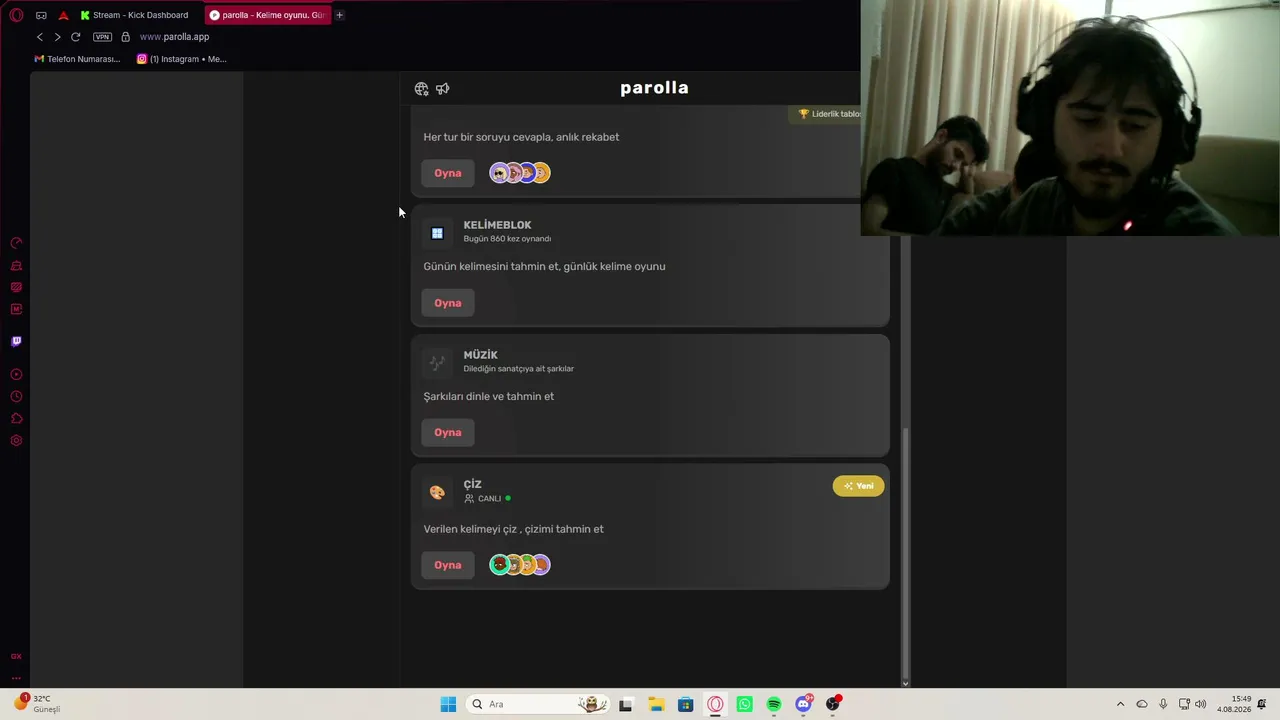Play the MÜZİK song guessing game
Screen dimensions: 1280x720
coord(448,432)
